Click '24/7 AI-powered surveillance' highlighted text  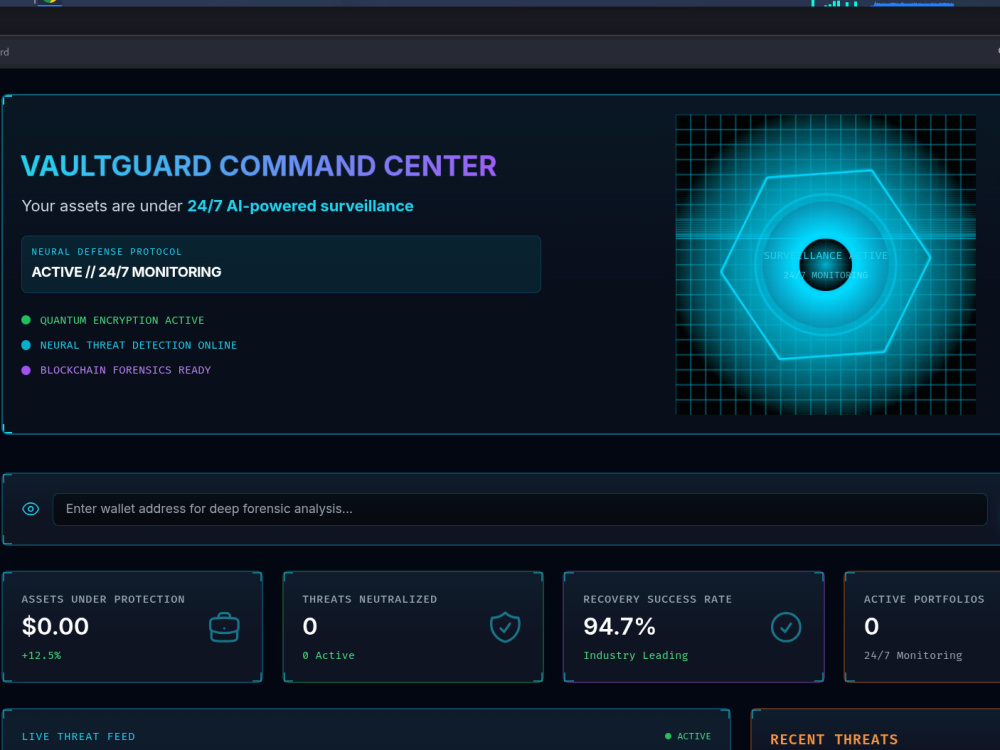(x=300, y=206)
